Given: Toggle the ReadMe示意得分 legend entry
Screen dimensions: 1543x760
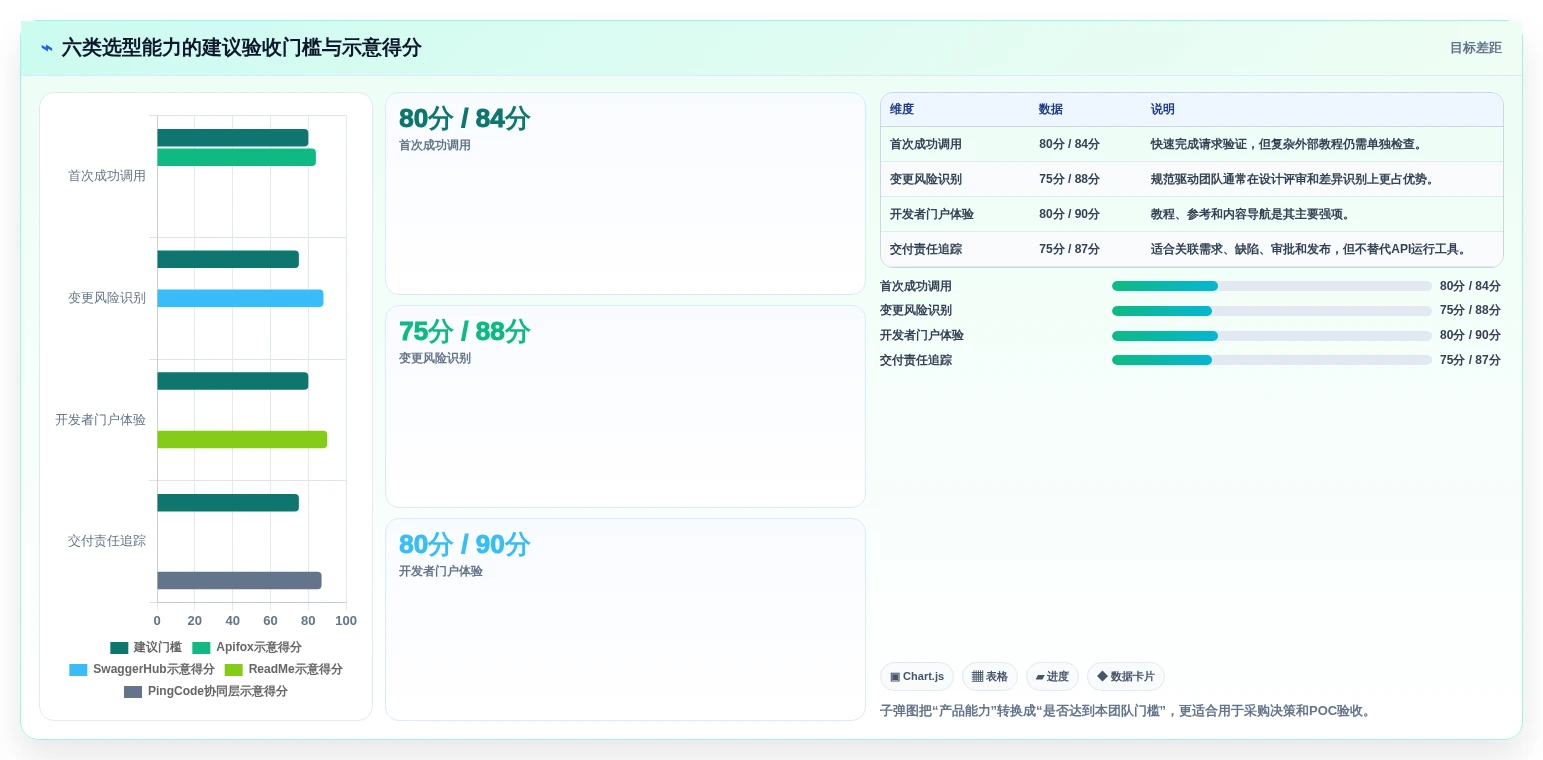Looking at the screenshot, I should [283, 669].
